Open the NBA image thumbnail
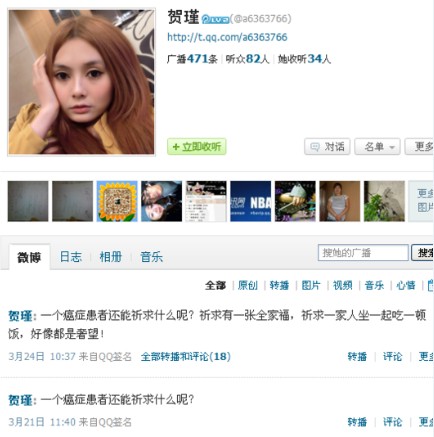 (251, 201)
